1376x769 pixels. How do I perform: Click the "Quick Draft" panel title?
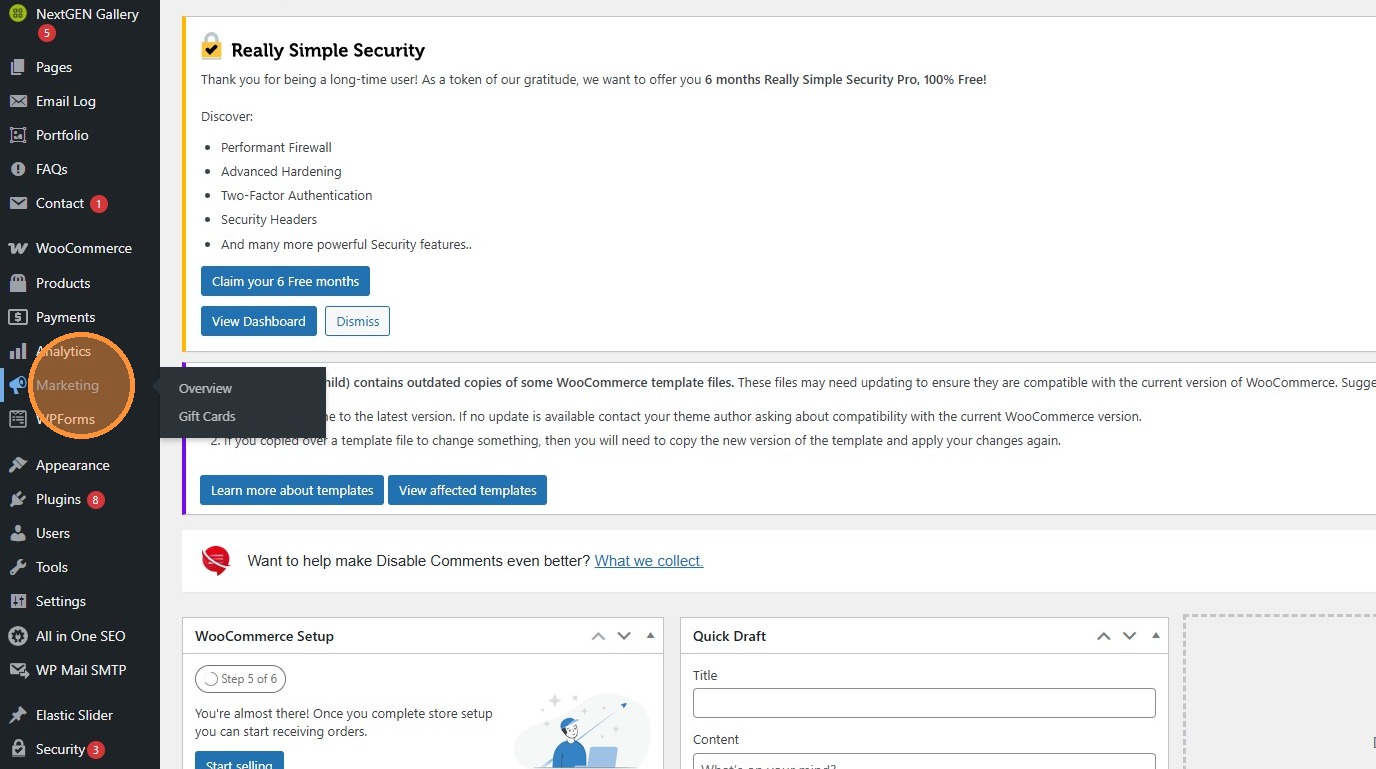click(x=729, y=636)
